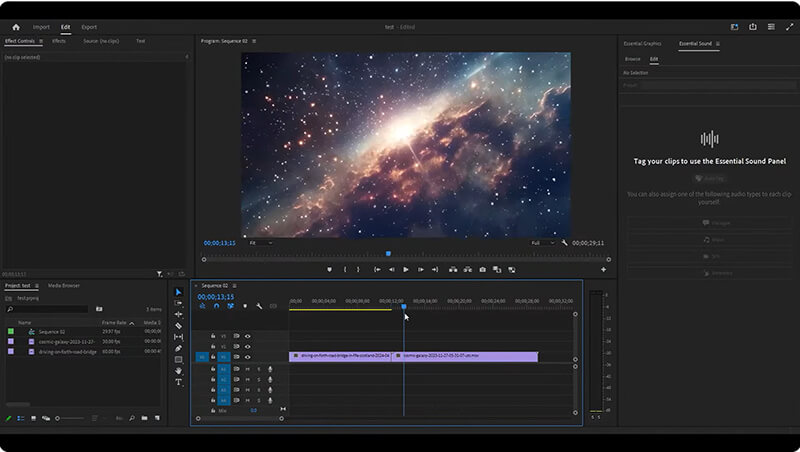Toggle the V3 track output eye
This screenshot has width=800, height=452.
click(248, 336)
